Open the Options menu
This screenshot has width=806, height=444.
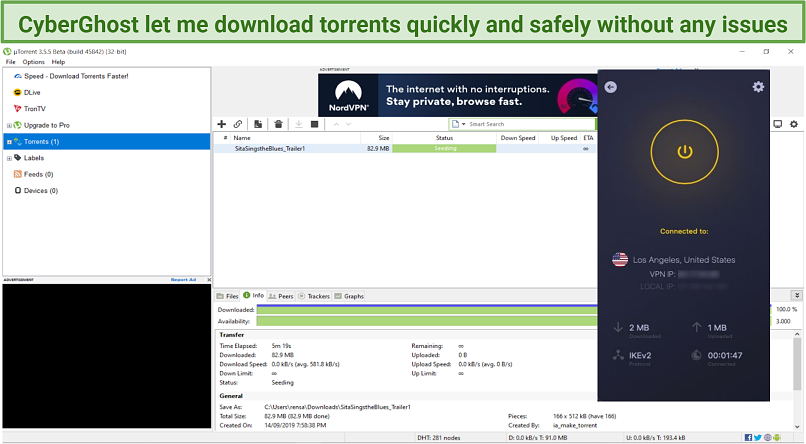point(33,62)
